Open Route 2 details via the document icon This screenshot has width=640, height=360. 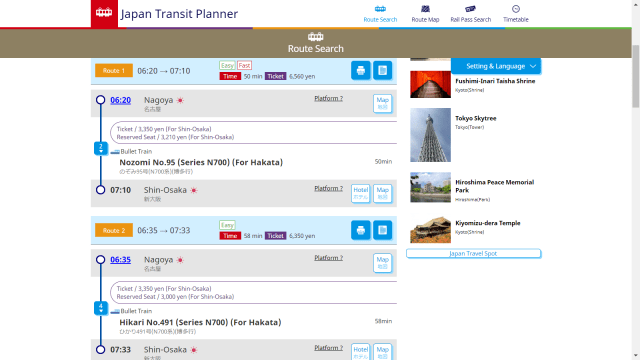382,230
